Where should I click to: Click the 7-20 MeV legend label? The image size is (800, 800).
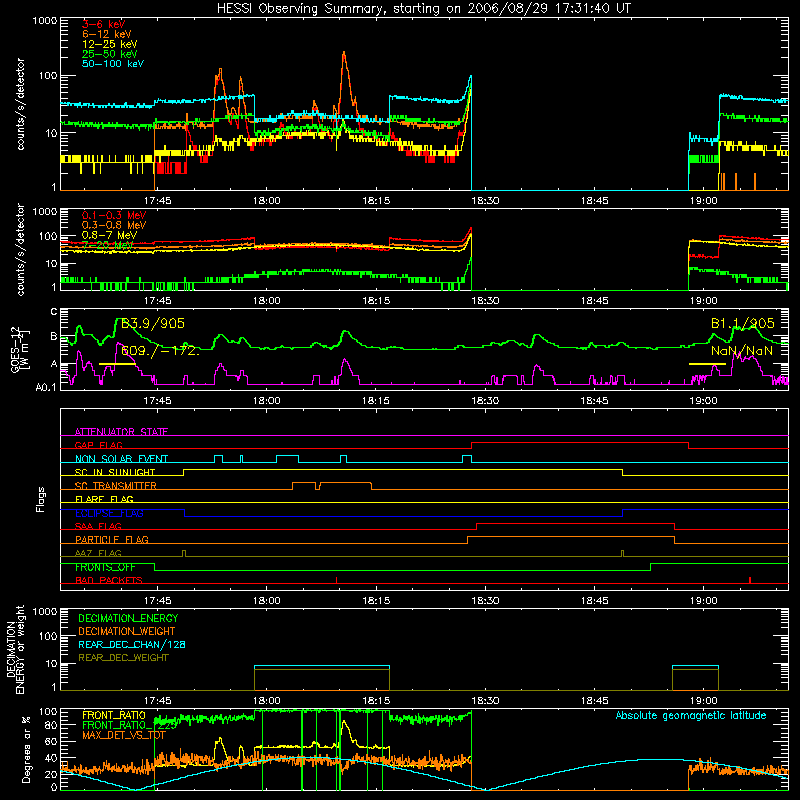point(107,245)
